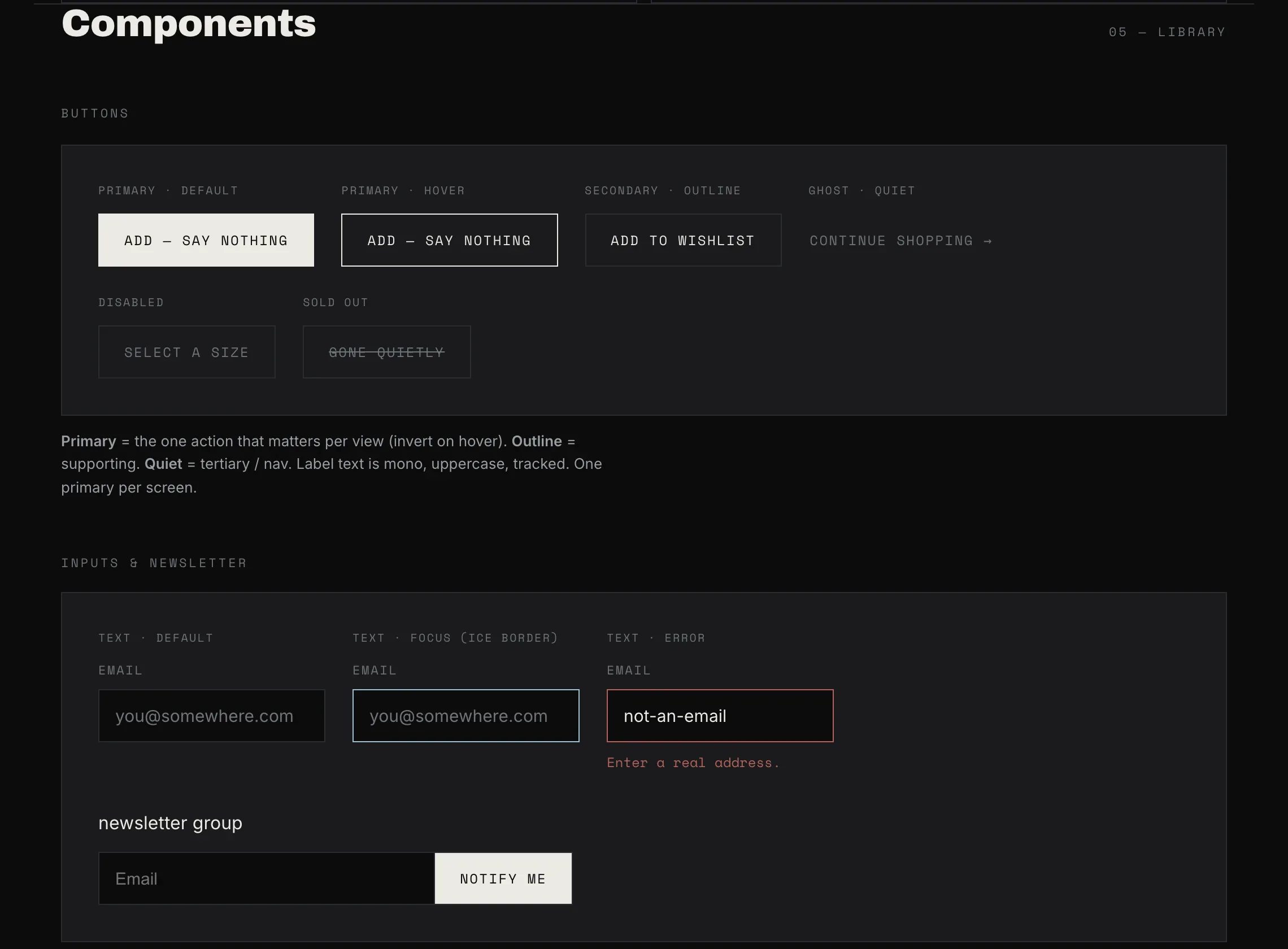Click the EMAIL label above the focus input
The width and height of the screenshot is (1288, 949).
(375, 671)
